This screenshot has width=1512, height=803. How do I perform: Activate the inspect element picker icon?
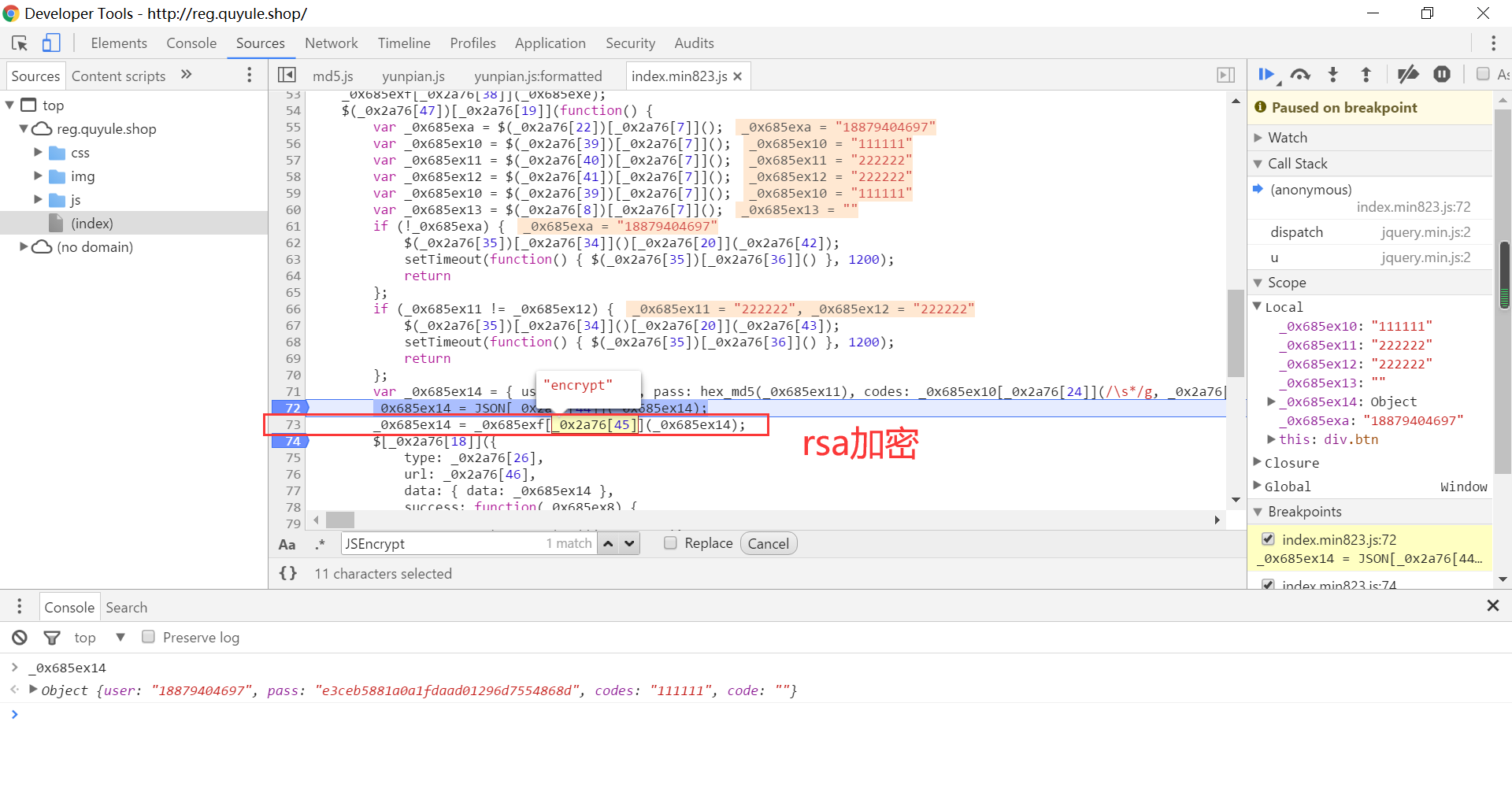coord(20,43)
